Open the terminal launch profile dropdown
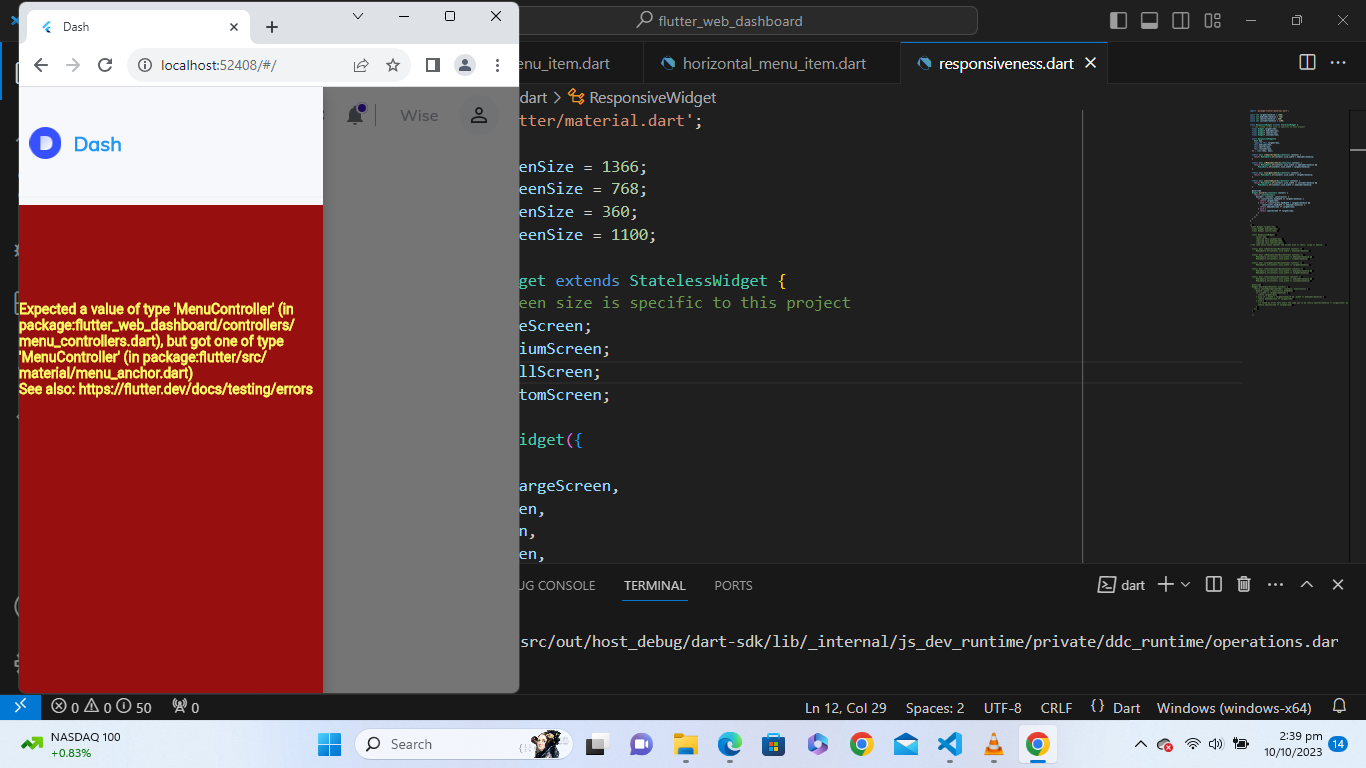 tap(1186, 584)
